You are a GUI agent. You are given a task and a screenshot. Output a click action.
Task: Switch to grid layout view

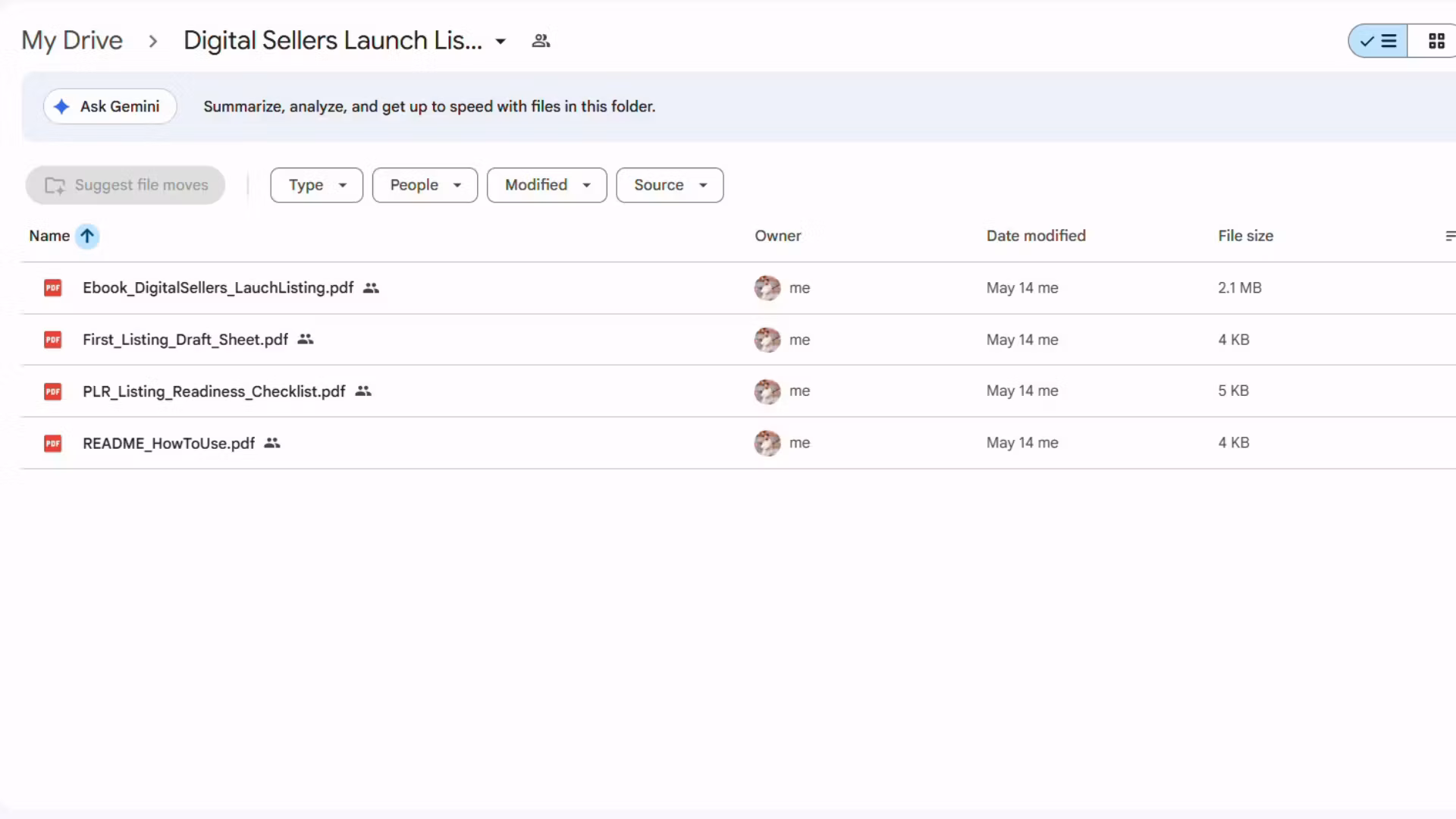coord(1432,41)
